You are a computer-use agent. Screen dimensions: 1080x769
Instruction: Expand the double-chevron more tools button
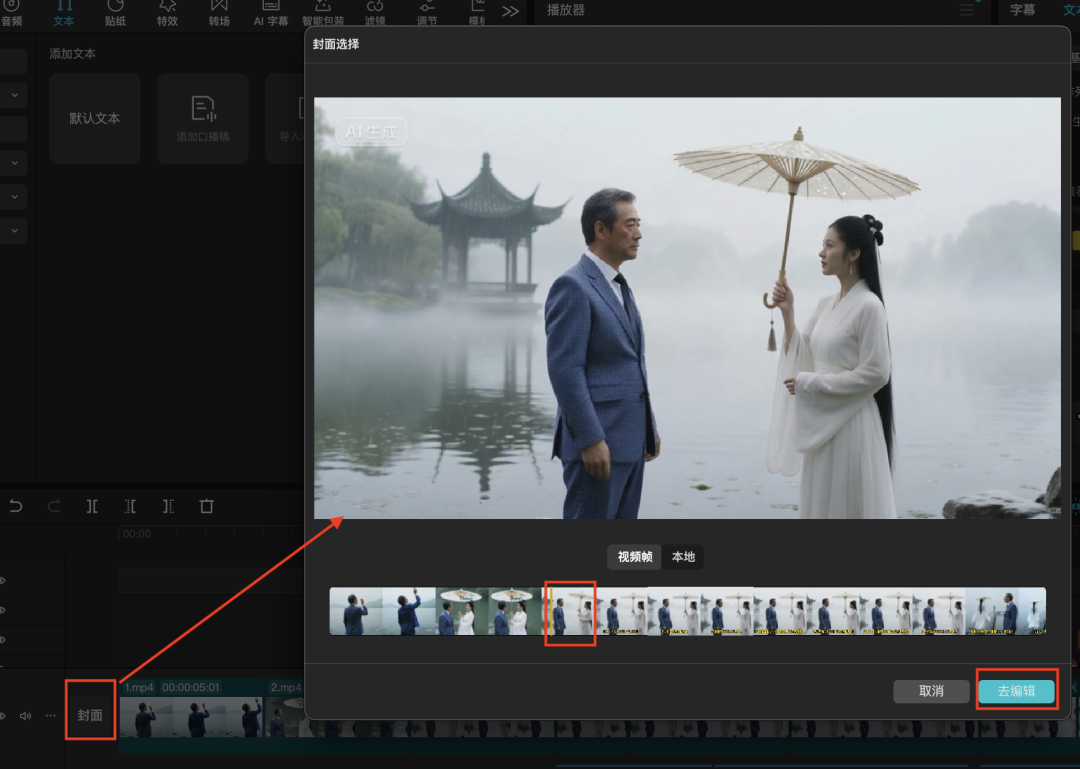pyautogui.click(x=510, y=11)
